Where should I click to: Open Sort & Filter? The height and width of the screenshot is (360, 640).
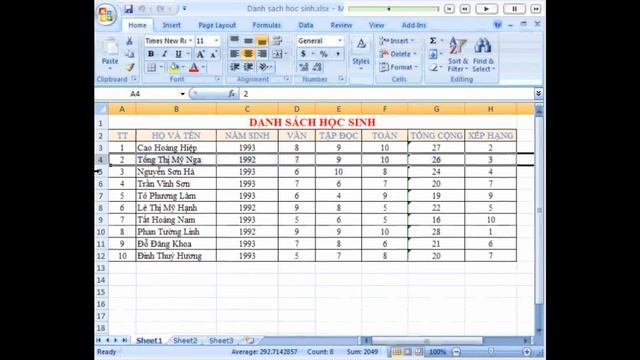pyautogui.click(x=458, y=54)
